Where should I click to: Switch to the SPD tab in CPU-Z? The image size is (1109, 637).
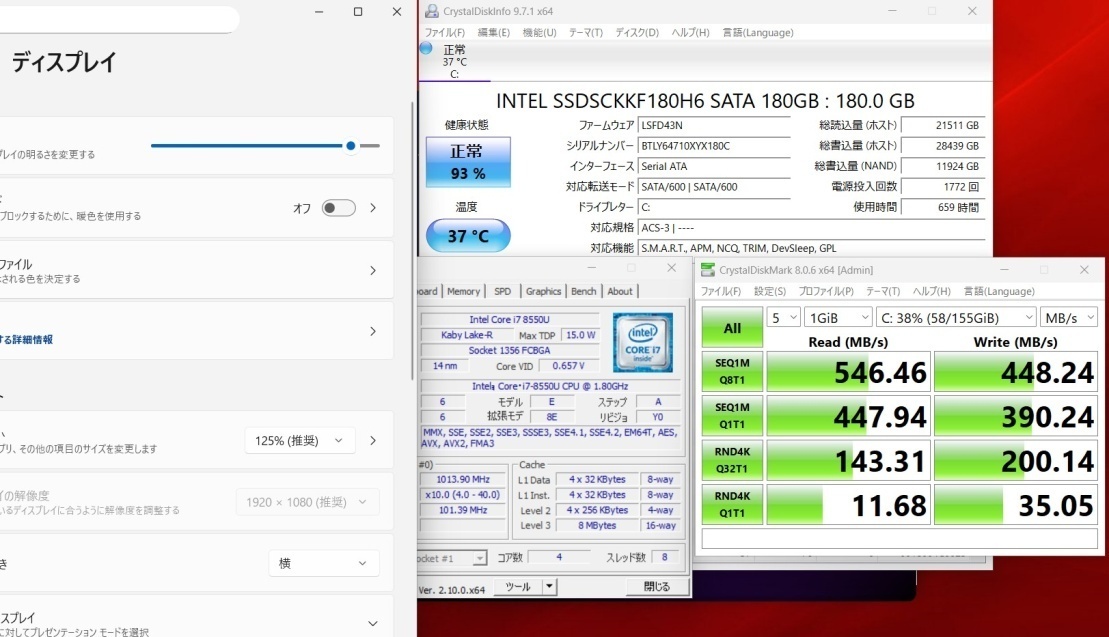(502, 291)
